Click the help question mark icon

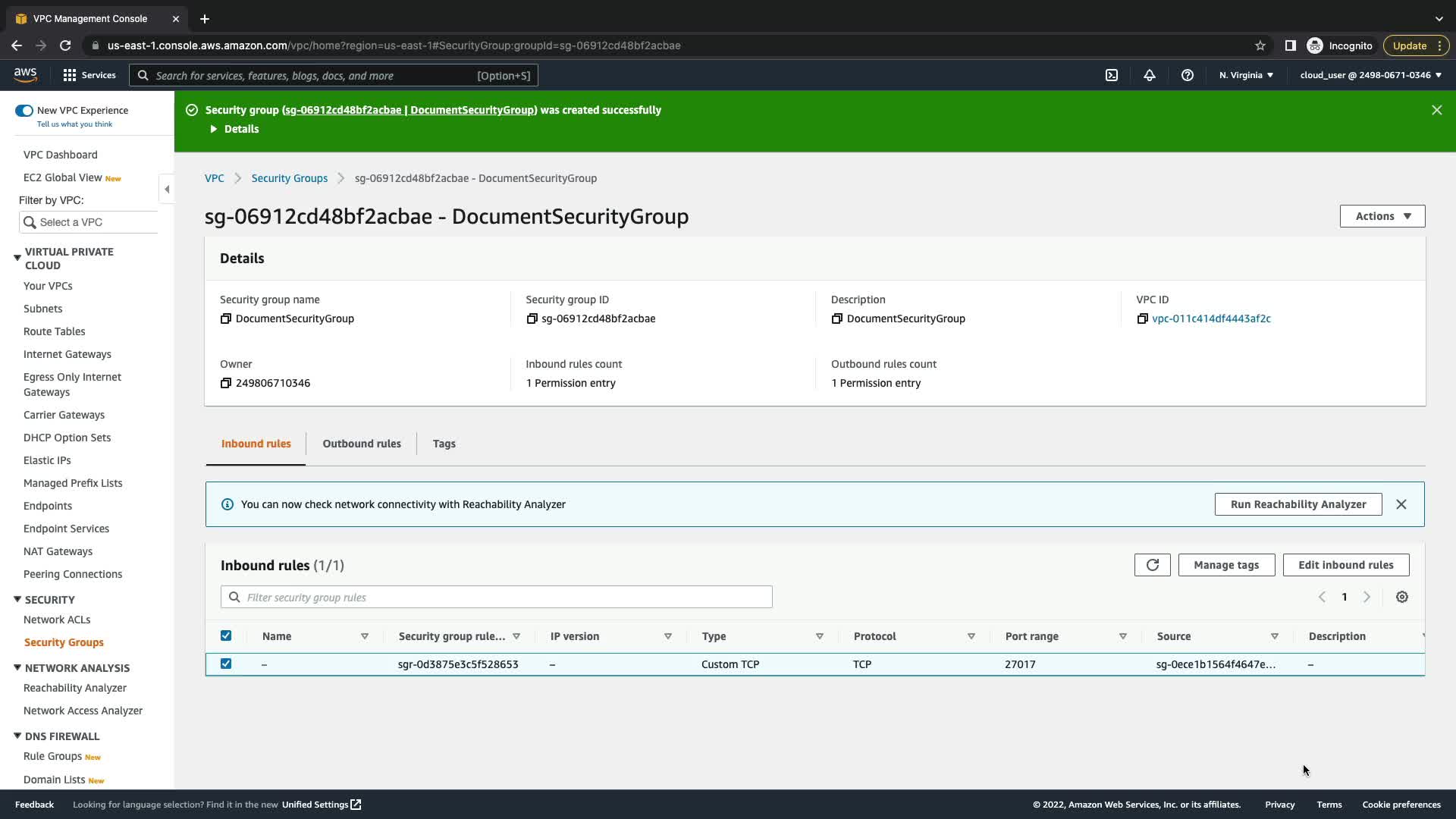coord(1188,75)
